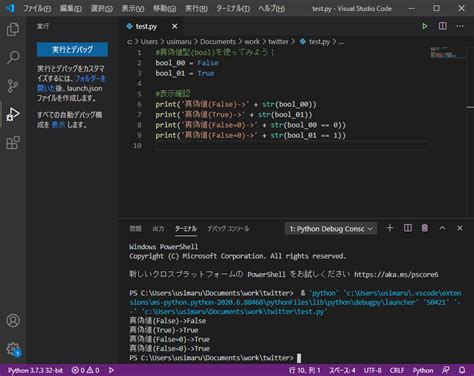Open the 表示(V) menu
Image resolution: width=474 pixels, height=376 pixels.
click(x=133, y=8)
